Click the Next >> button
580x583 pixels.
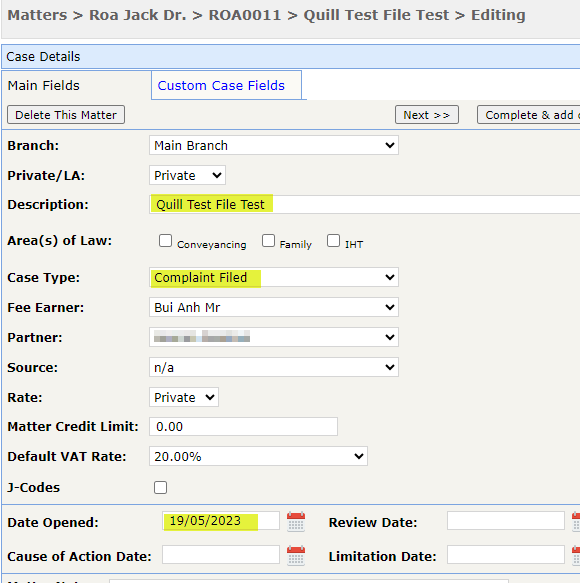click(x=427, y=115)
